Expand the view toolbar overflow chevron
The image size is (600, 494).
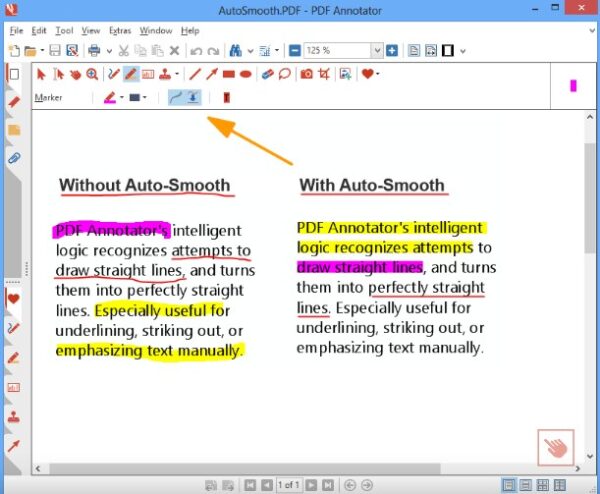pos(463,51)
